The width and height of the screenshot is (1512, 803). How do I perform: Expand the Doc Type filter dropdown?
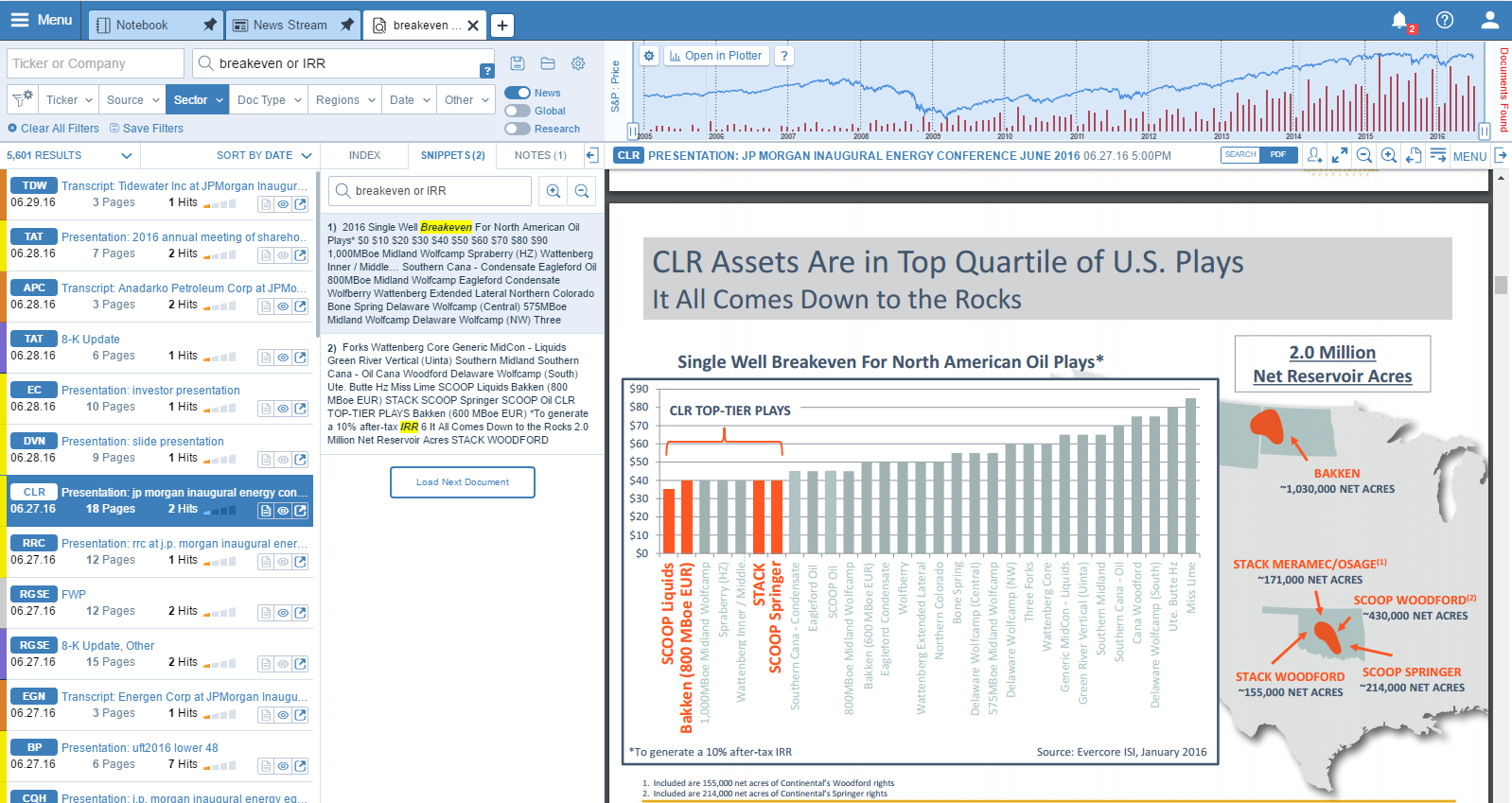click(x=269, y=99)
